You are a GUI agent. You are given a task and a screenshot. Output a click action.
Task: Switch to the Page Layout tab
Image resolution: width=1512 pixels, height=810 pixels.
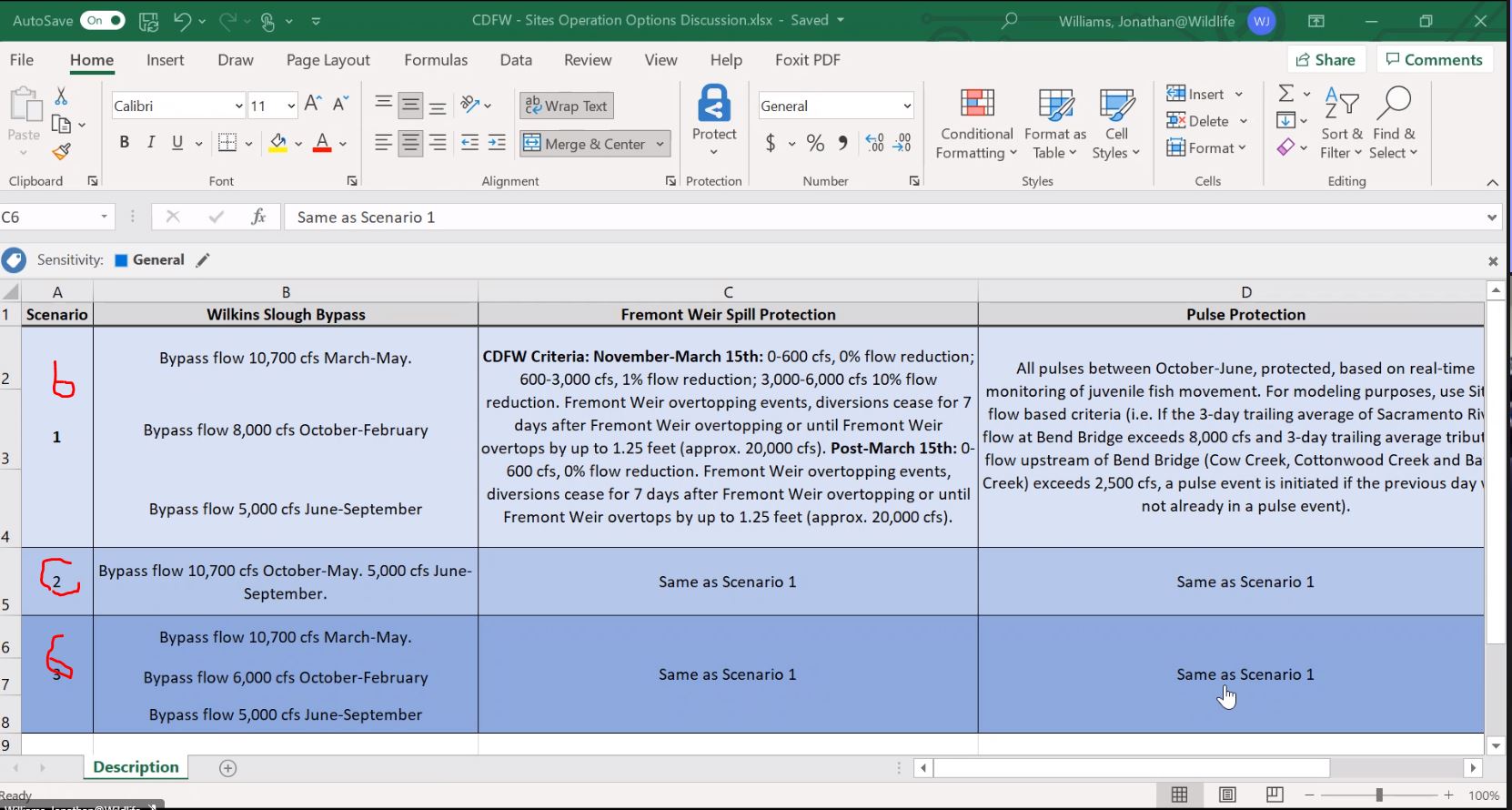pyautogui.click(x=328, y=60)
